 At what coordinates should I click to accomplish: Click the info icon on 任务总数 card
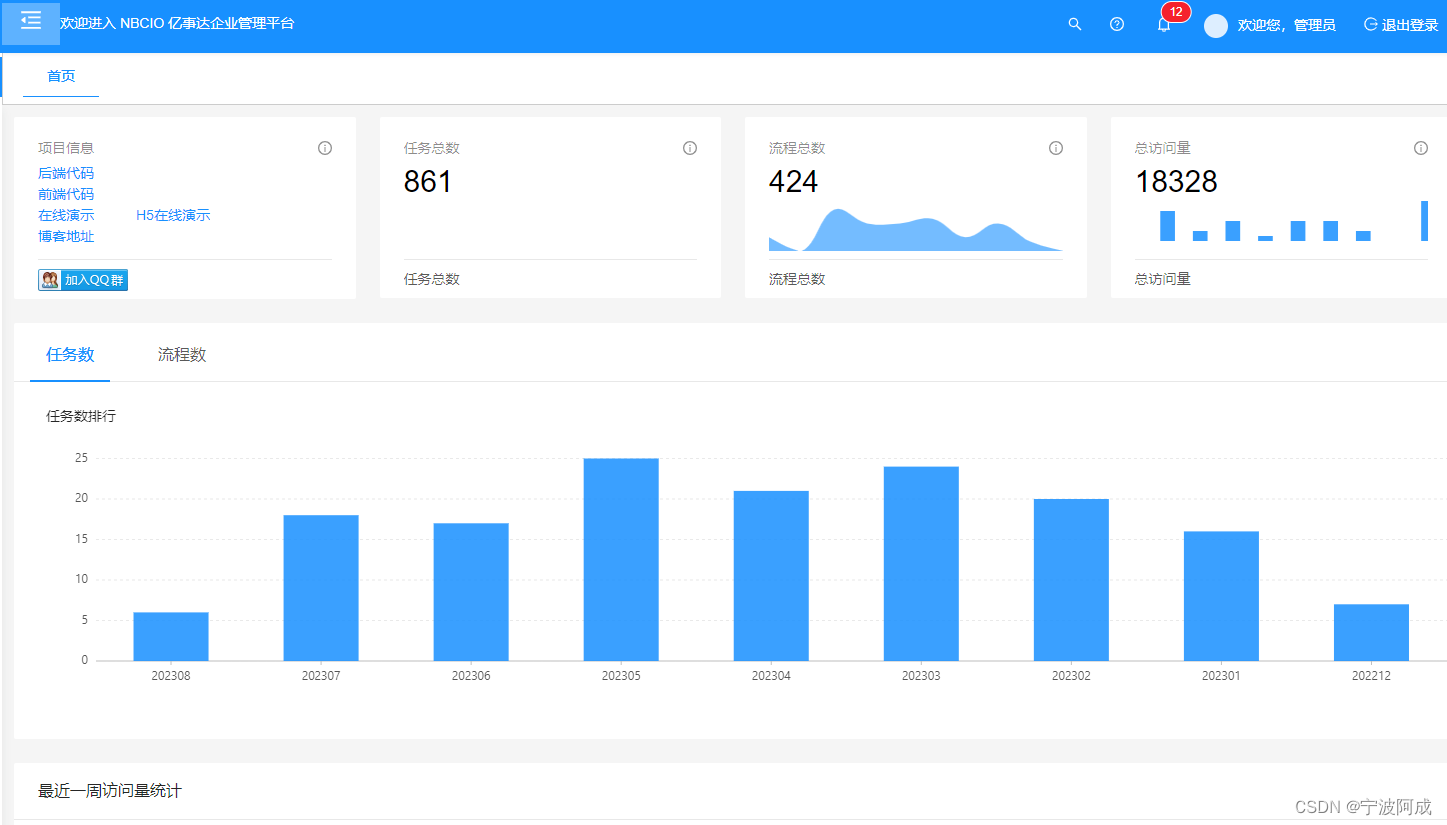click(690, 148)
